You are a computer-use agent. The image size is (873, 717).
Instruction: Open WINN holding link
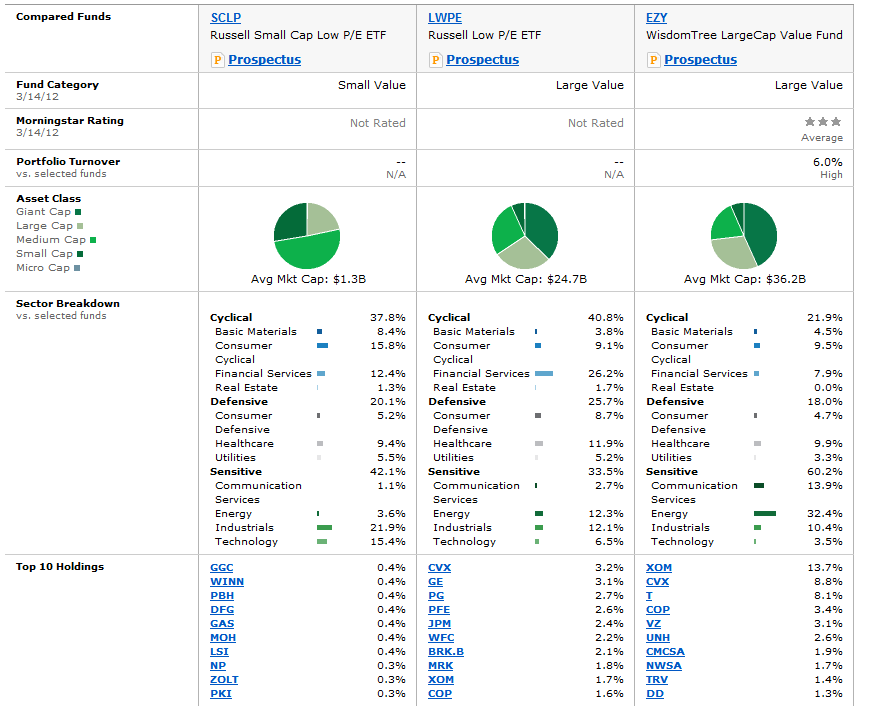(227, 582)
